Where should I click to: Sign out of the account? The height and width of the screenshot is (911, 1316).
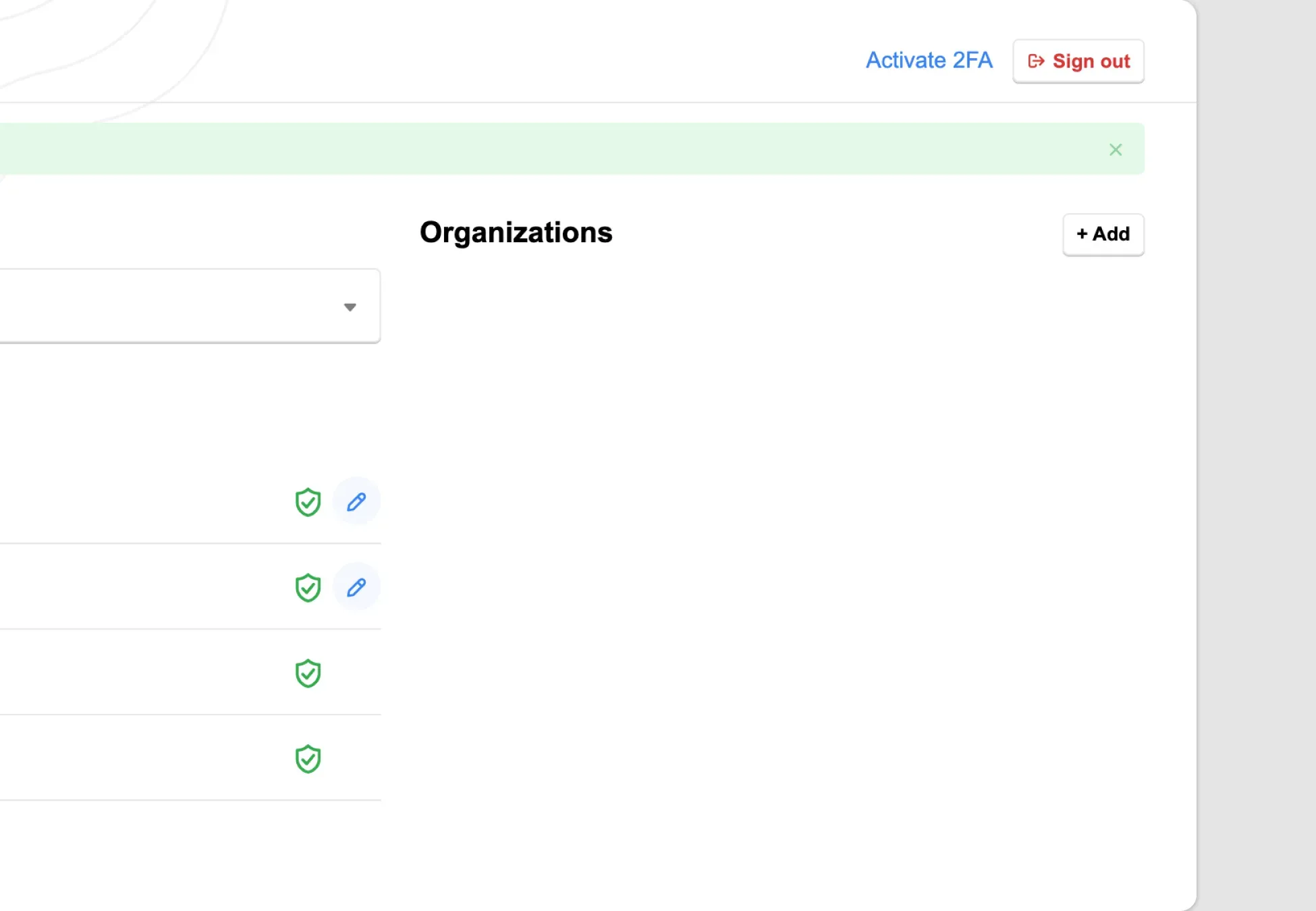pos(1078,61)
